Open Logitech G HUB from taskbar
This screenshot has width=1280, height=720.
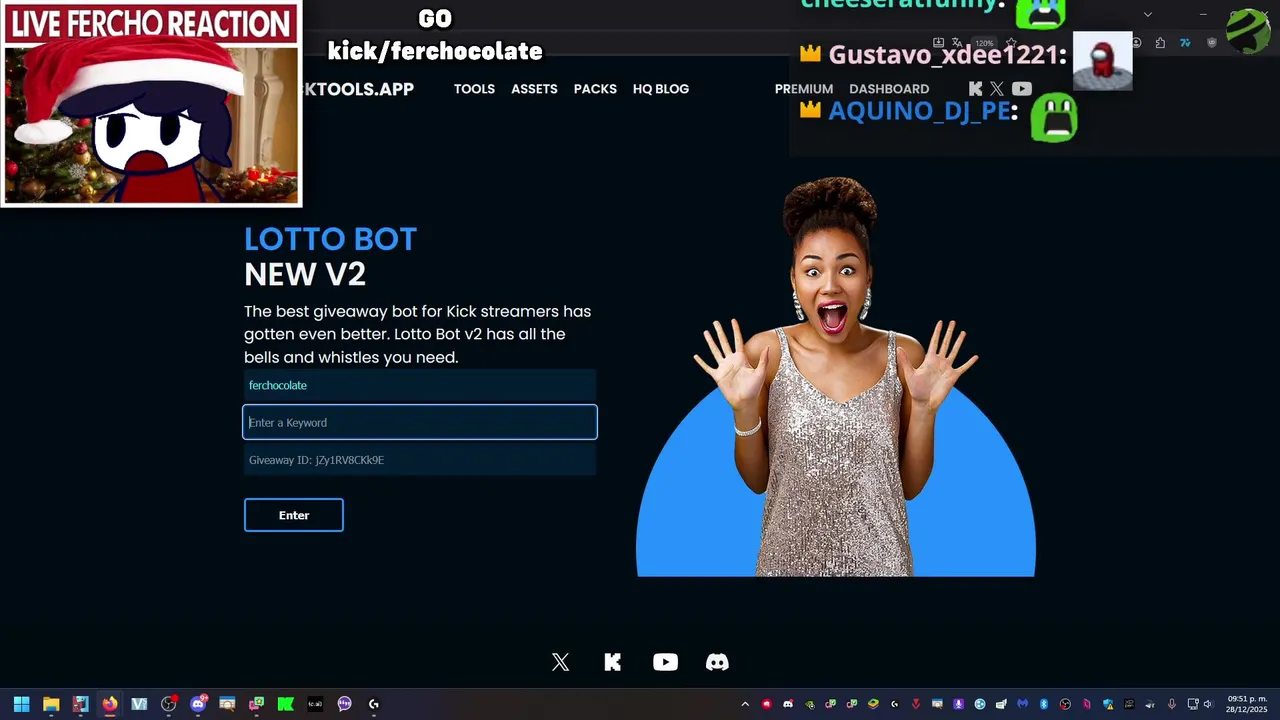(373, 704)
